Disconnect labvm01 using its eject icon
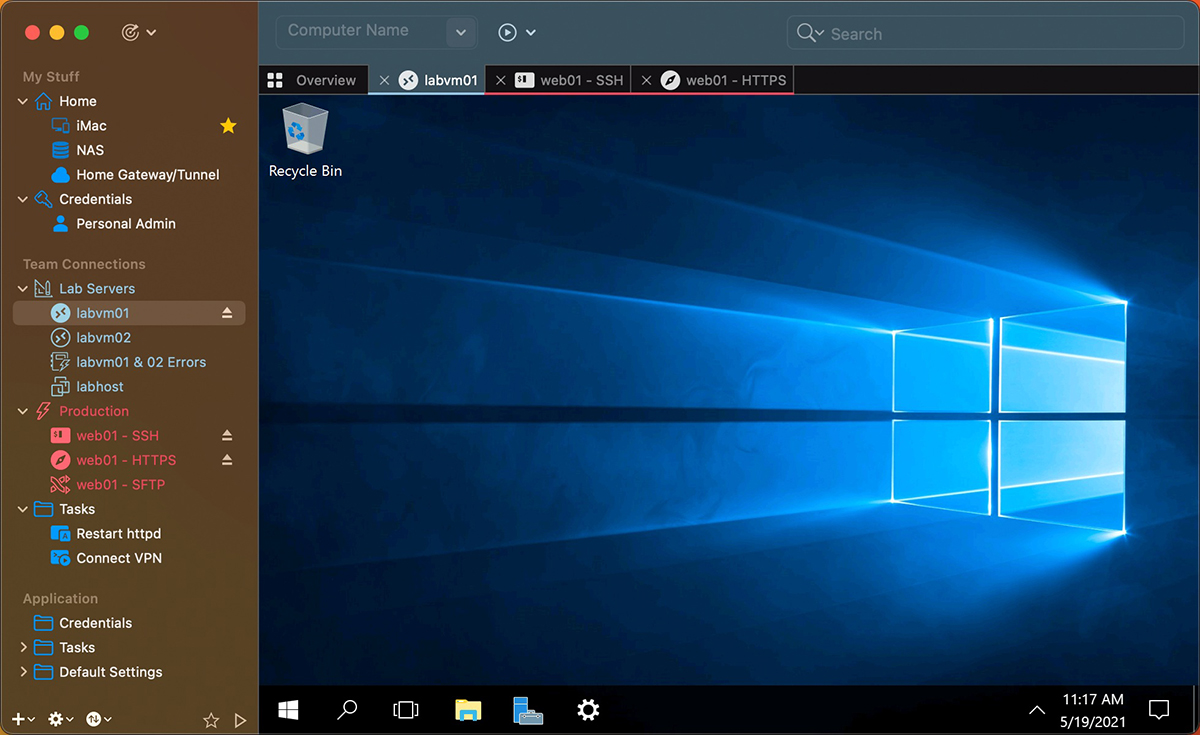The width and height of the screenshot is (1200, 735). pos(227,313)
